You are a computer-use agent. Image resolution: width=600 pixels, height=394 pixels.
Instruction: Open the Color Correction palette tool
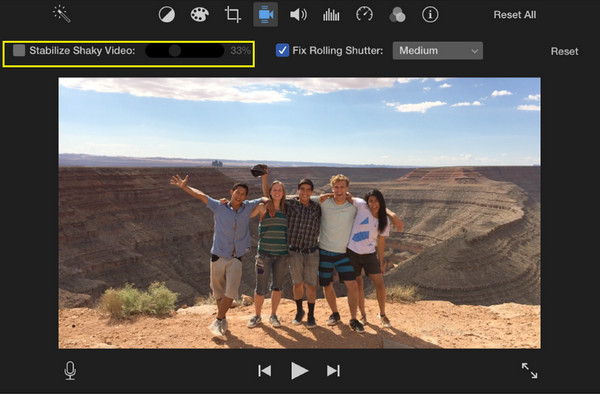pyautogui.click(x=199, y=15)
